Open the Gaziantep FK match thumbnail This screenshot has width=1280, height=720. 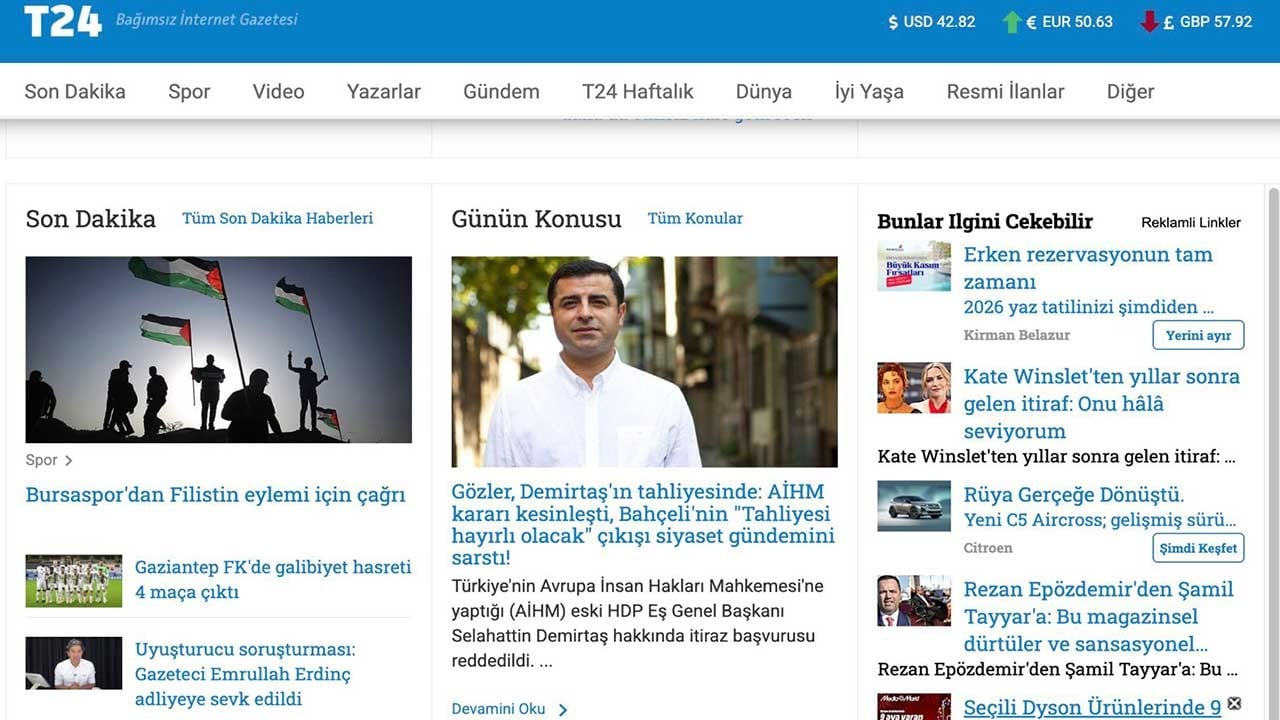click(74, 580)
